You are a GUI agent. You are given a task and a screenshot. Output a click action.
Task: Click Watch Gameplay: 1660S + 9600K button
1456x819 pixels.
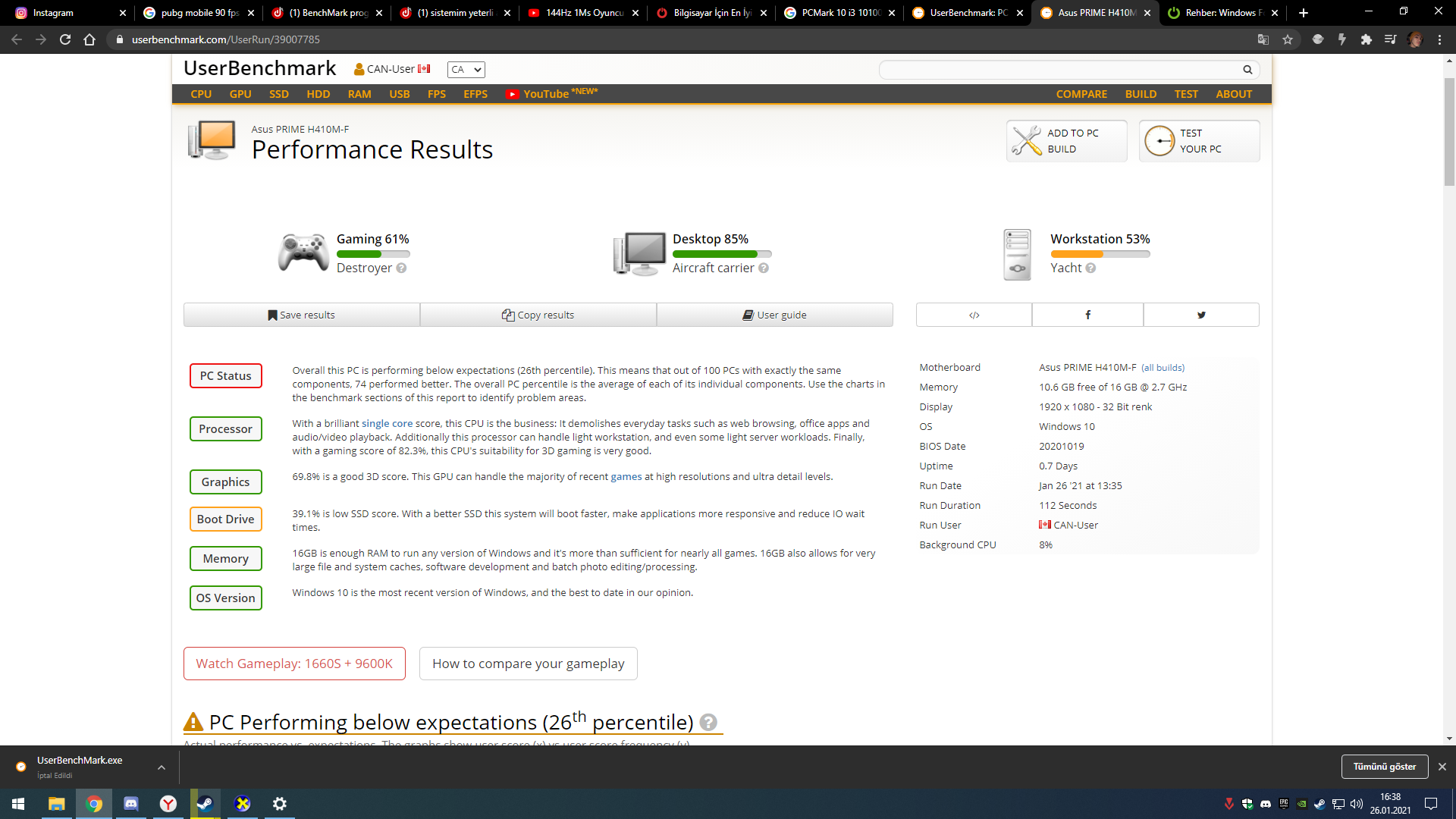click(x=294, y=664)
